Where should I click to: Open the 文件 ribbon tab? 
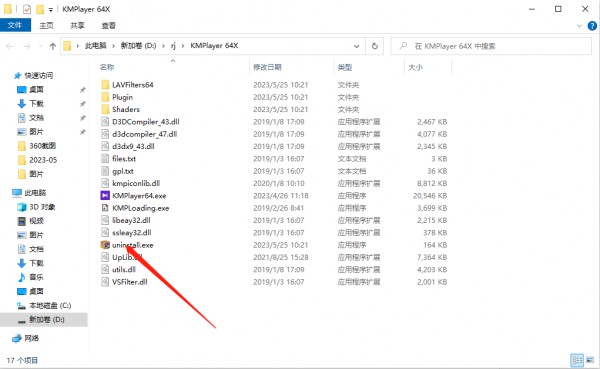15,25
